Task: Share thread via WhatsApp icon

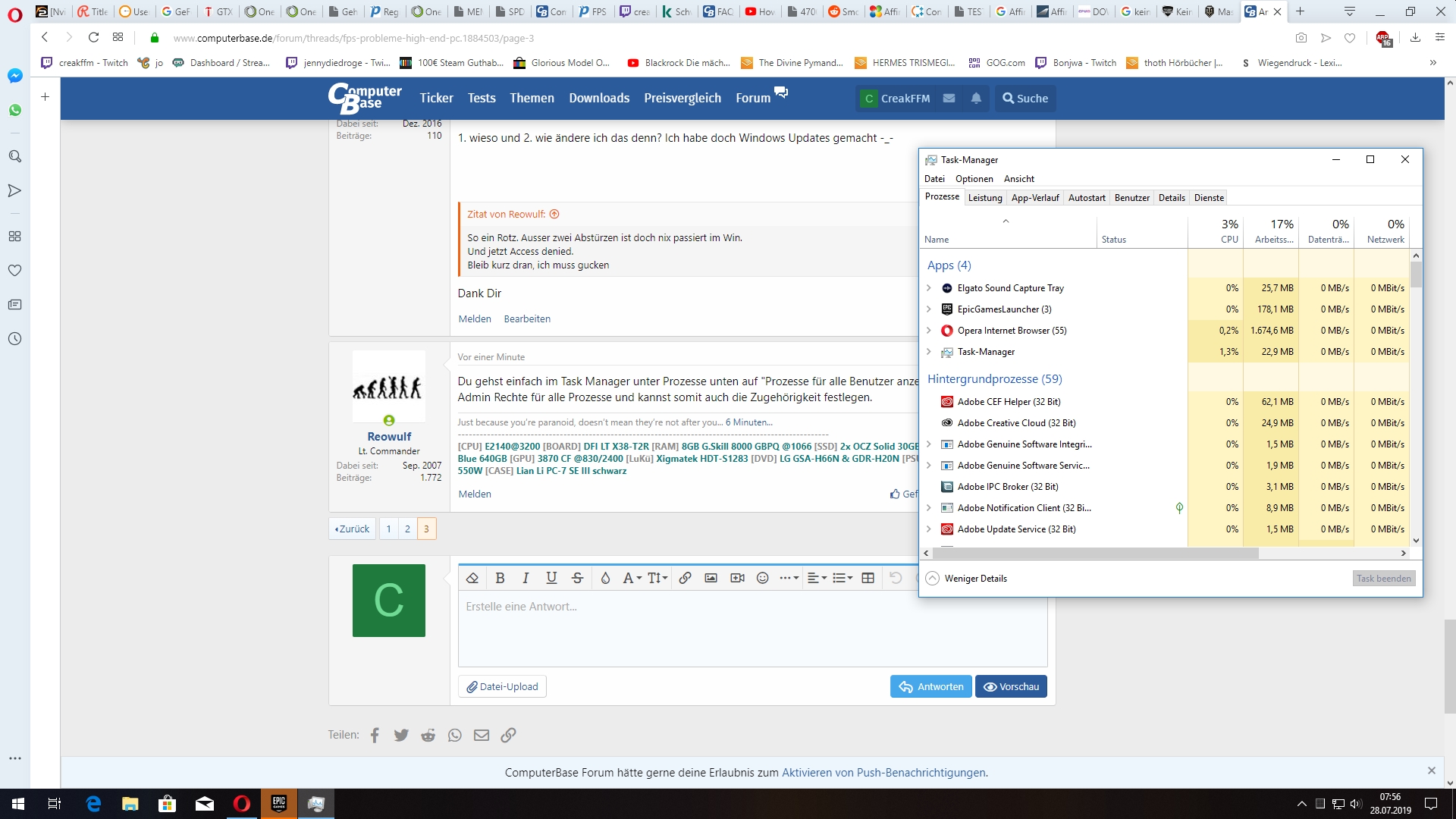Action: click(x=455, y=735)
